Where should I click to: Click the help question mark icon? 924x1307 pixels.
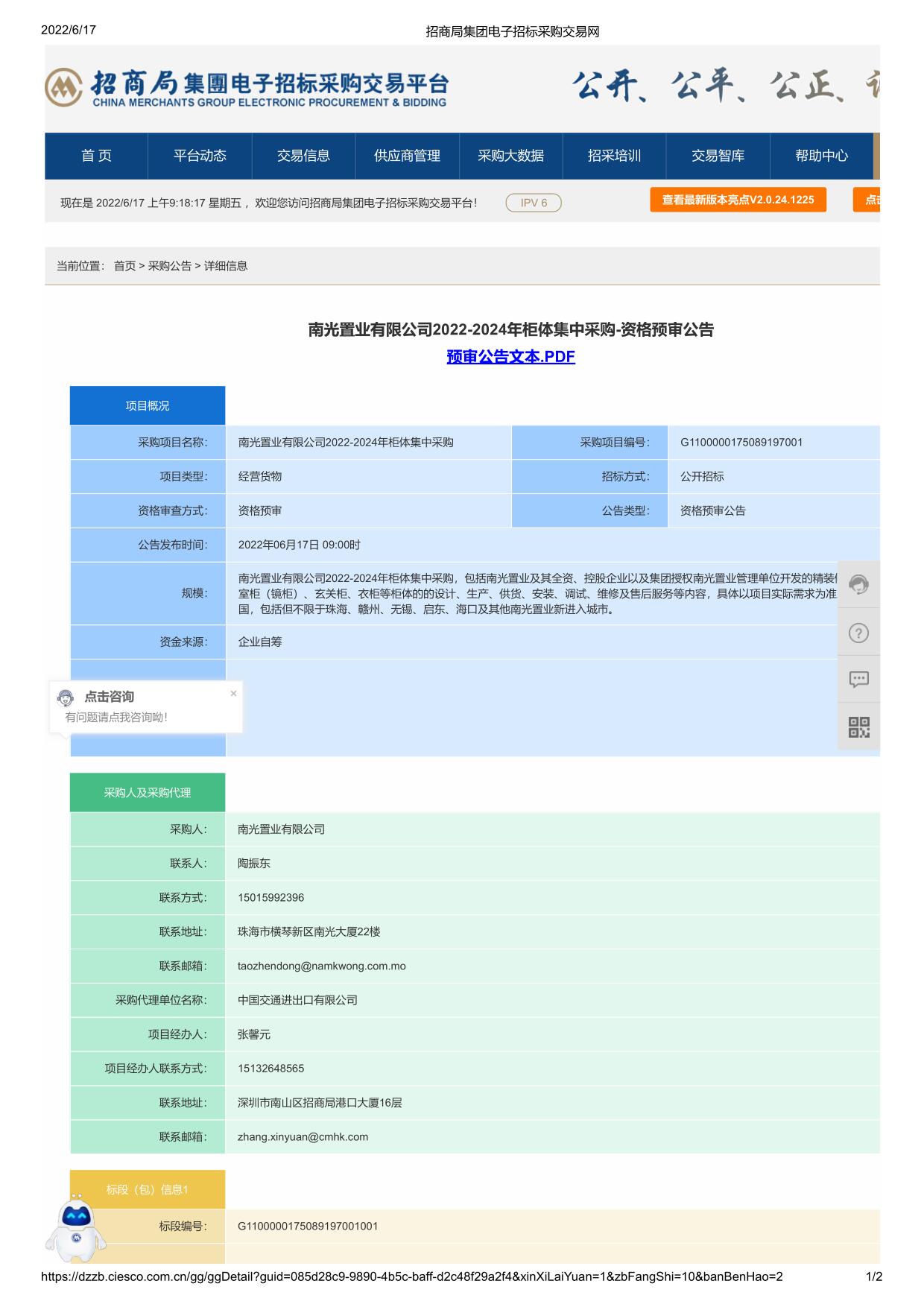pyautogui.click(x=858, y=633)
